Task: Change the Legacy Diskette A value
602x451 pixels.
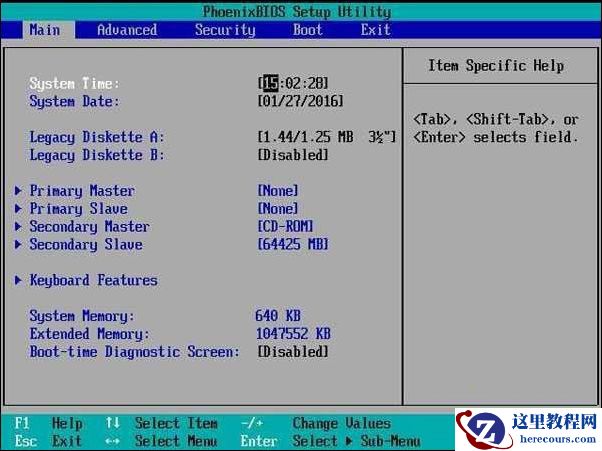Action: tap(326, 137)
